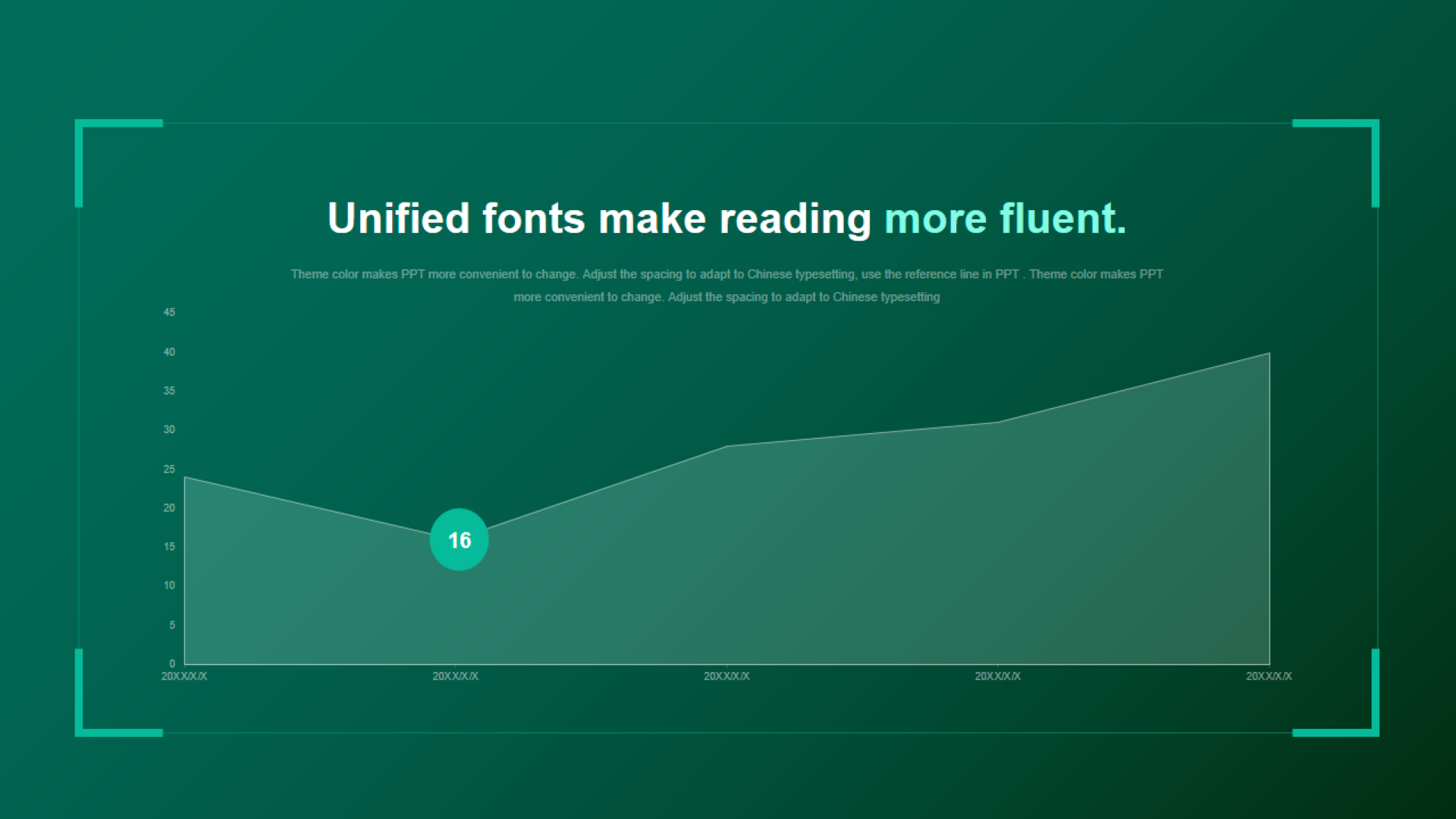
Task: Click the first 20XX/X/X x-axis label
Action: (184, 676)
